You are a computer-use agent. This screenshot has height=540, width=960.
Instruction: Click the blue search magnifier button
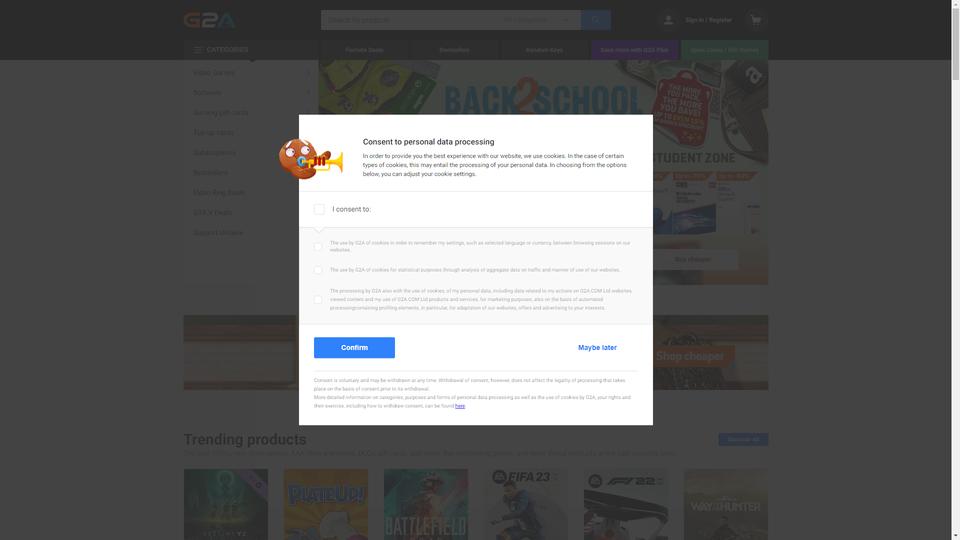coord(596,20)
